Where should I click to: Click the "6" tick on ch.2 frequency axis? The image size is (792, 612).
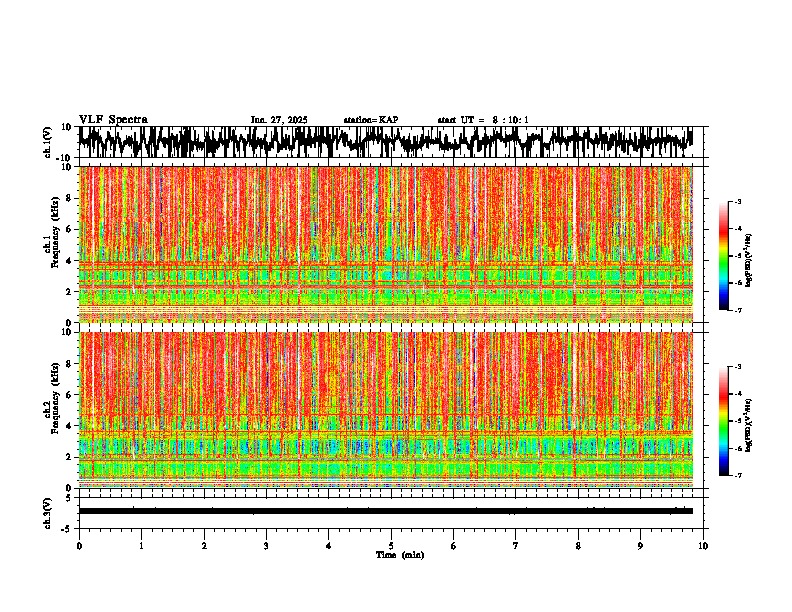click(x=70, y=395)
